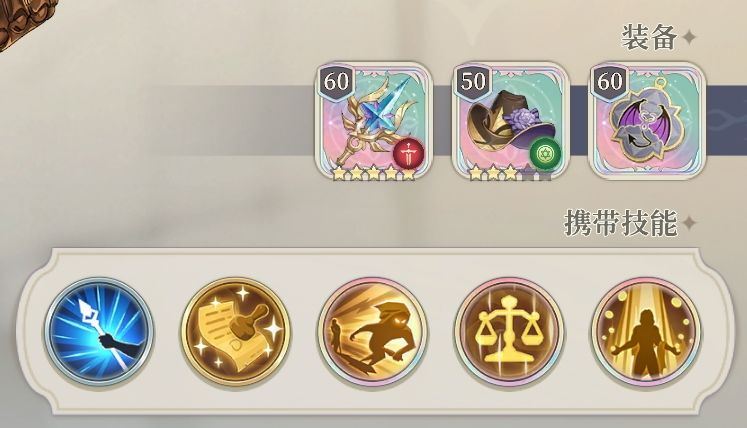Screen dimensions: 747x428
Task: Select the glowing figure with coins skill
Action: point(646,332)
